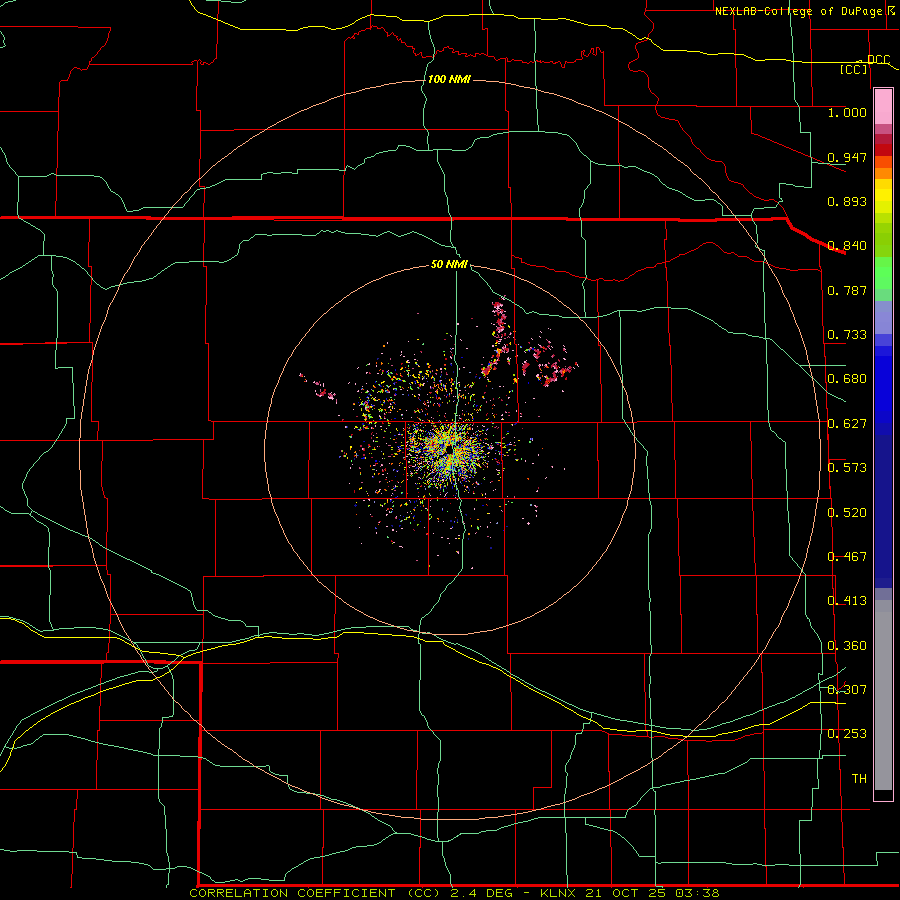The width and height of the screenshot is (900, 900).
Task: Pick the gray bottom color bar segment
Action: click(x=883, y=695)
